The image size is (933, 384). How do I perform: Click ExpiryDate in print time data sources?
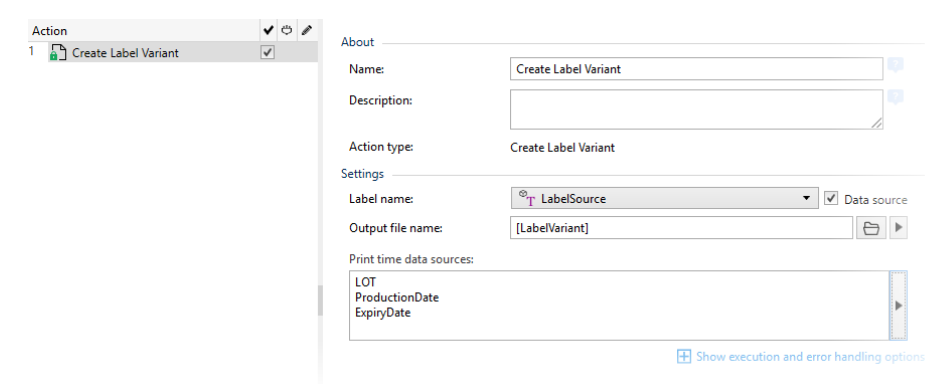point(383,313)
